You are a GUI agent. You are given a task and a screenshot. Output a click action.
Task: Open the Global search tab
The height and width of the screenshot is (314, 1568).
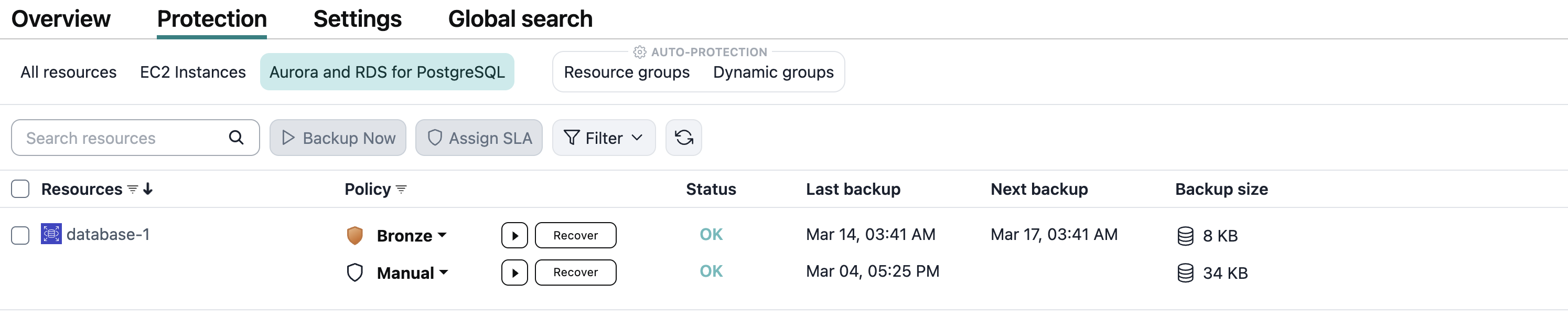click(x=520, y=19)
